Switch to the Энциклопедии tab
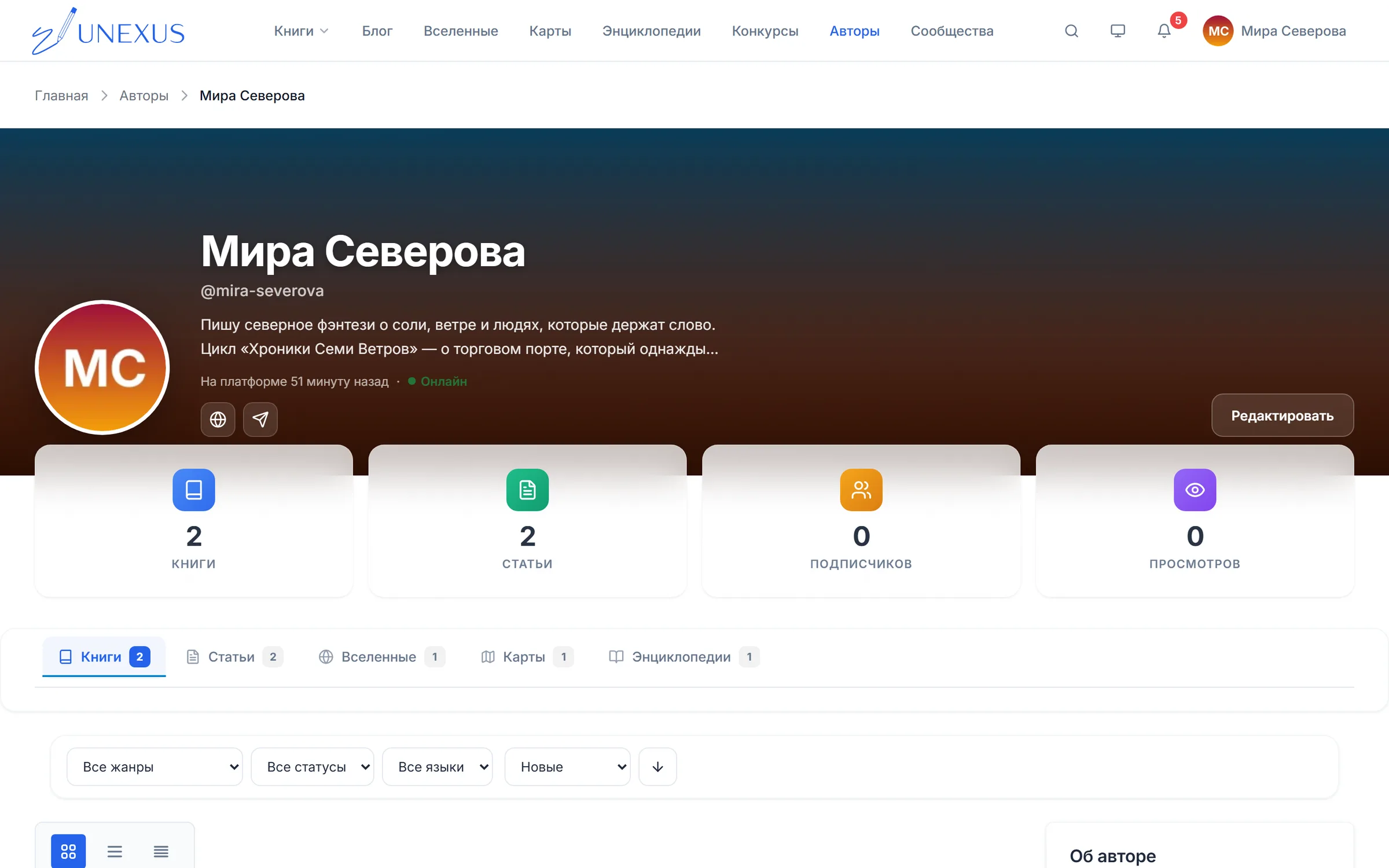The width and height of the screenshot is (1389, 868). (684, 657)
